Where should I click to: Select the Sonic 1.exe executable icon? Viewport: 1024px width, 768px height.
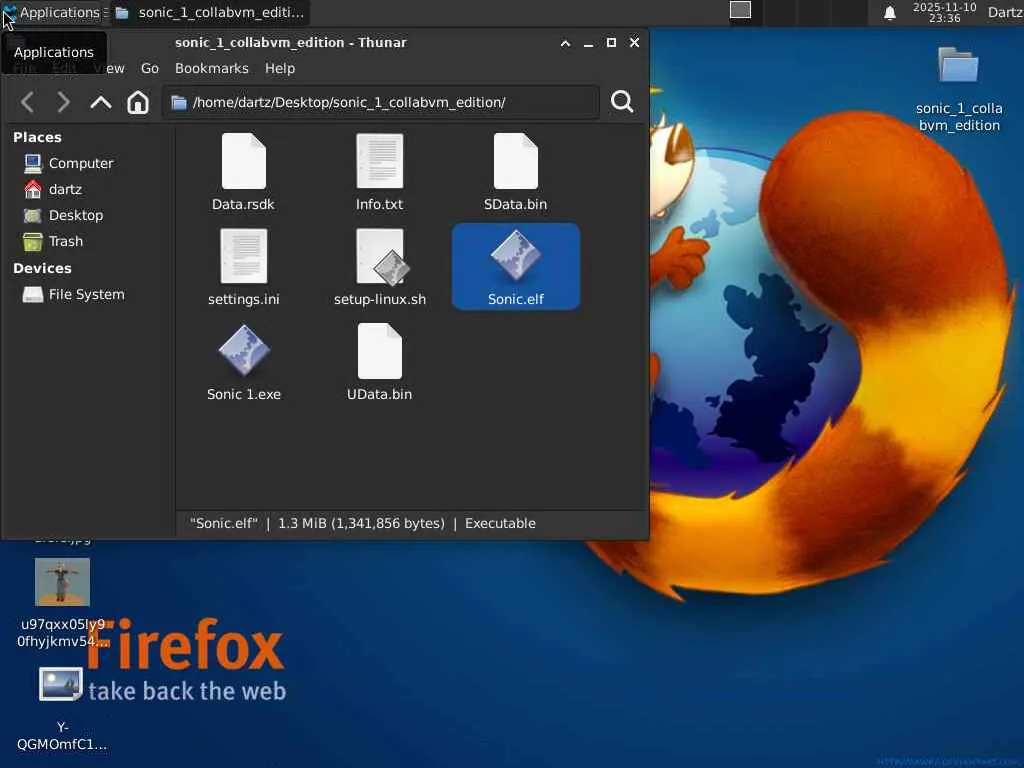[244, 351]
